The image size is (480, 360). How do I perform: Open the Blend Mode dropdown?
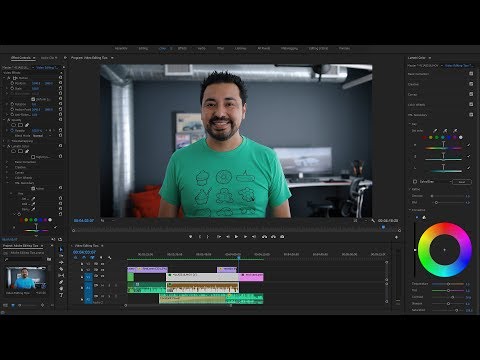click(x=42, y=136)
